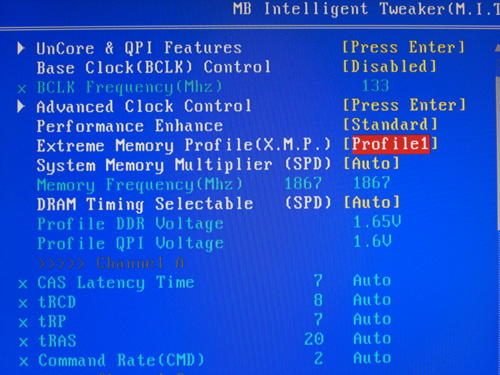Click the x lock marker beside tRAS
This screenshot has height=375, width=500.
pos(23,342)
